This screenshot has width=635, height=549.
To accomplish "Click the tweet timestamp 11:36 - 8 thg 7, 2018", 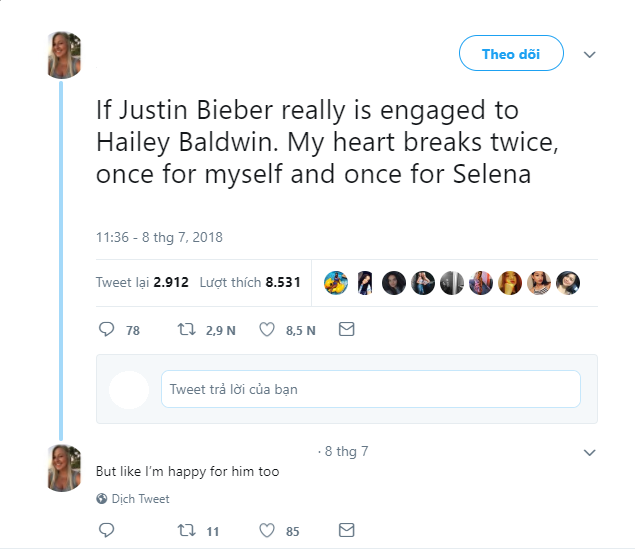I will click(159, 238).
